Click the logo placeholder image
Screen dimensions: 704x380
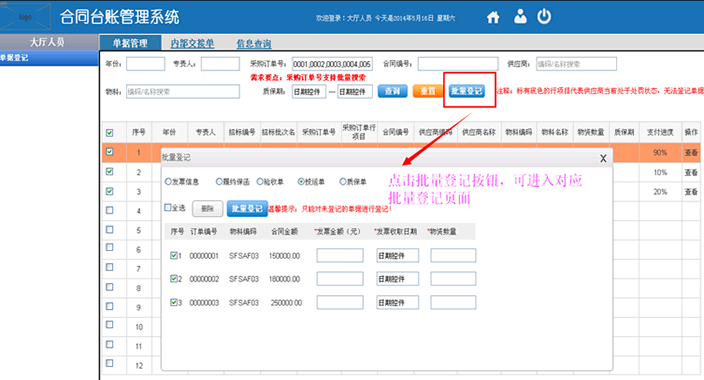[25, 17]
